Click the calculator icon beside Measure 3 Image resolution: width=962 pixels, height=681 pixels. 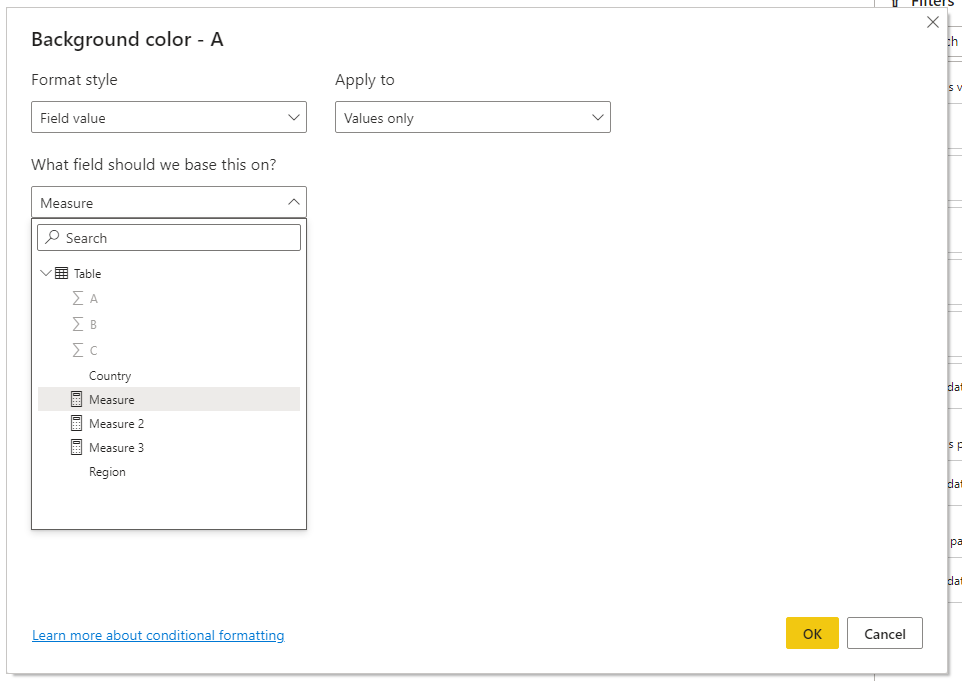(76, 447)
